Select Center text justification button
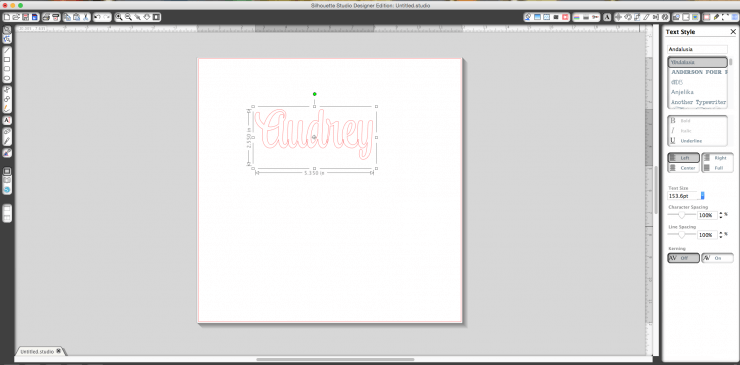740x365 pixels. pyautogui.click(x=683, y=168)
